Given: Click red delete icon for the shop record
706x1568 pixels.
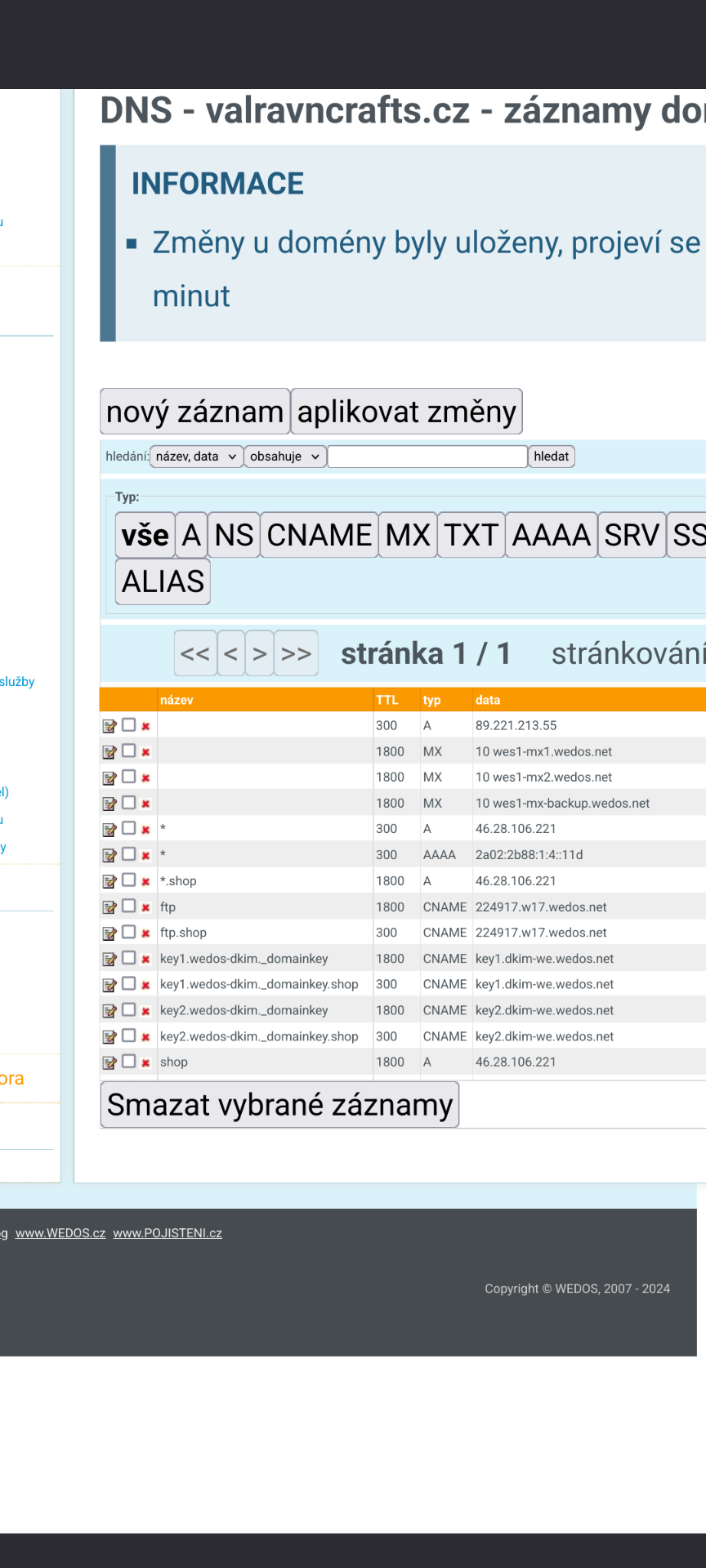Looking at the screenshot, I should tap(145, 1062).
